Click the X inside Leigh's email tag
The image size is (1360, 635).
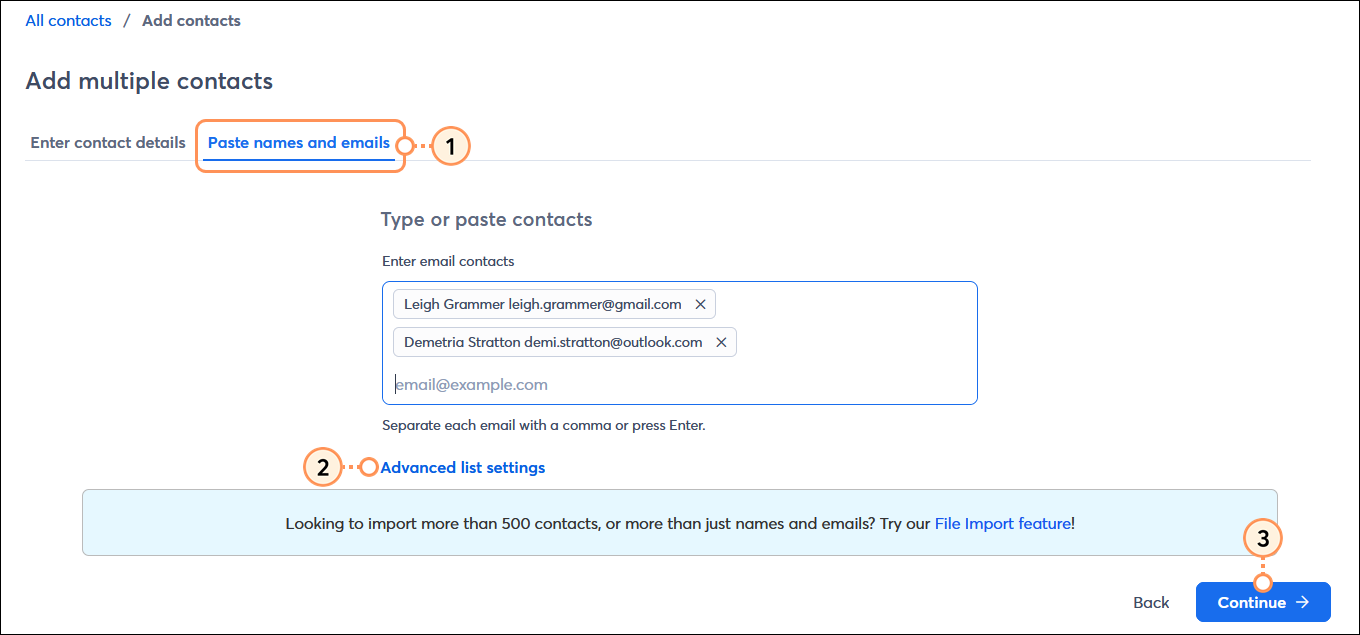click(700, 304)
